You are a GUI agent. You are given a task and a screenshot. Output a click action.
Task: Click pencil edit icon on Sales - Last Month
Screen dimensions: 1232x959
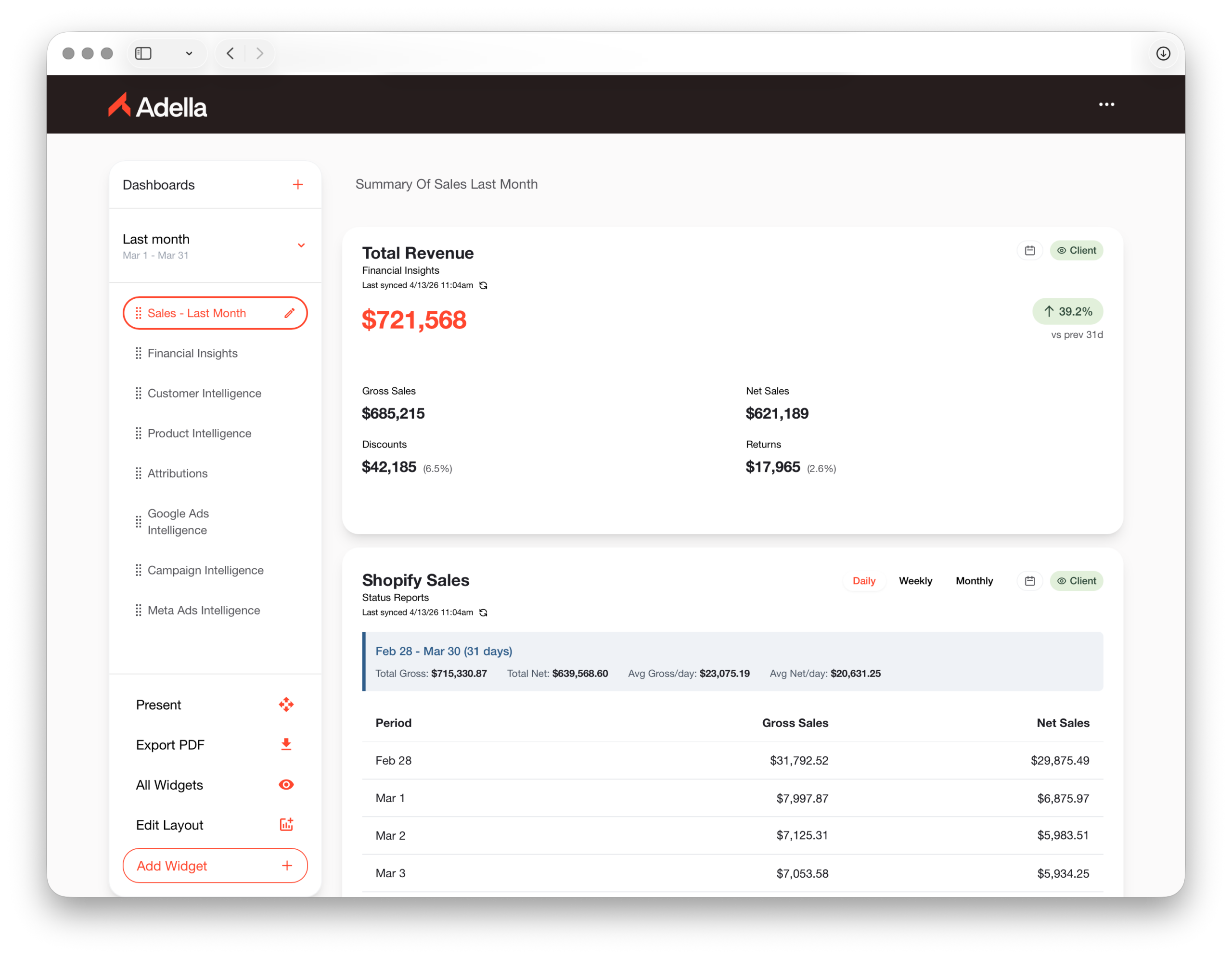[x=289, y=313]
